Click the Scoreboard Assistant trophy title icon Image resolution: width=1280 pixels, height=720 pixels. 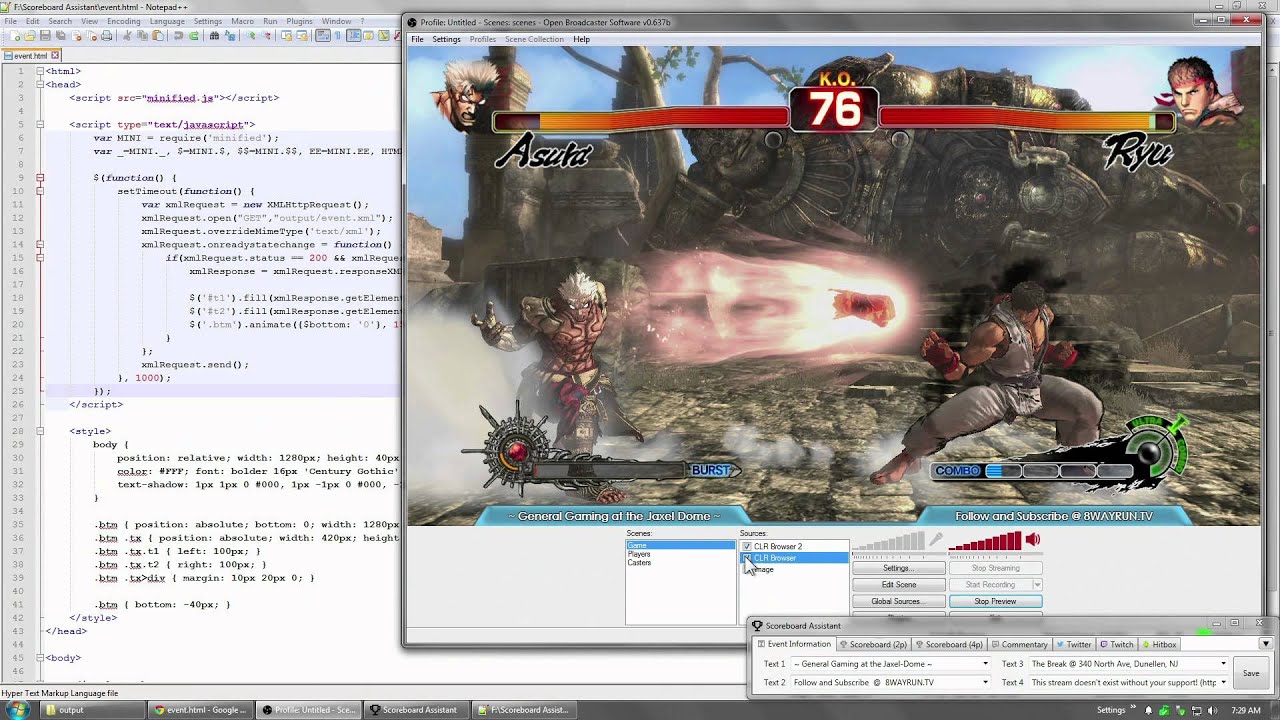tap(757, 626)
